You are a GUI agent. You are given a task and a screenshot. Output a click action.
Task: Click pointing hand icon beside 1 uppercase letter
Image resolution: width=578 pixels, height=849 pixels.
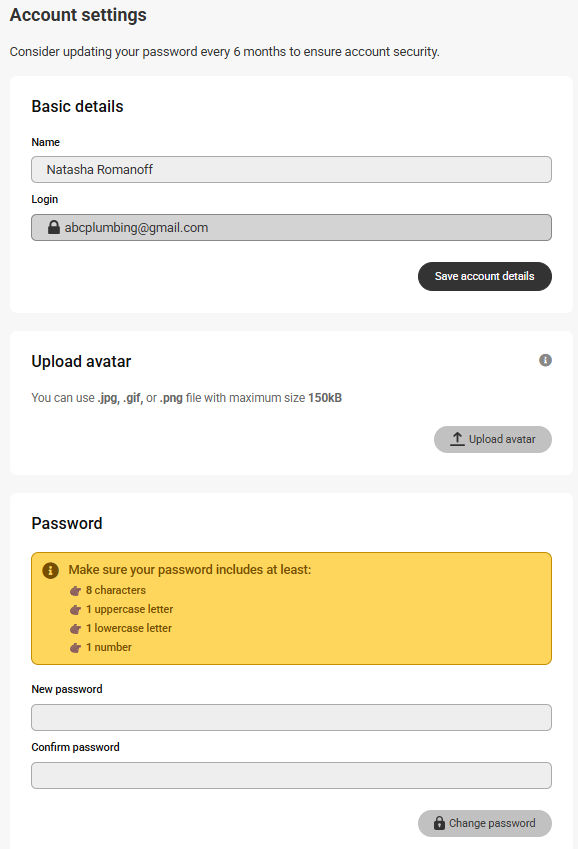[75, 610]
